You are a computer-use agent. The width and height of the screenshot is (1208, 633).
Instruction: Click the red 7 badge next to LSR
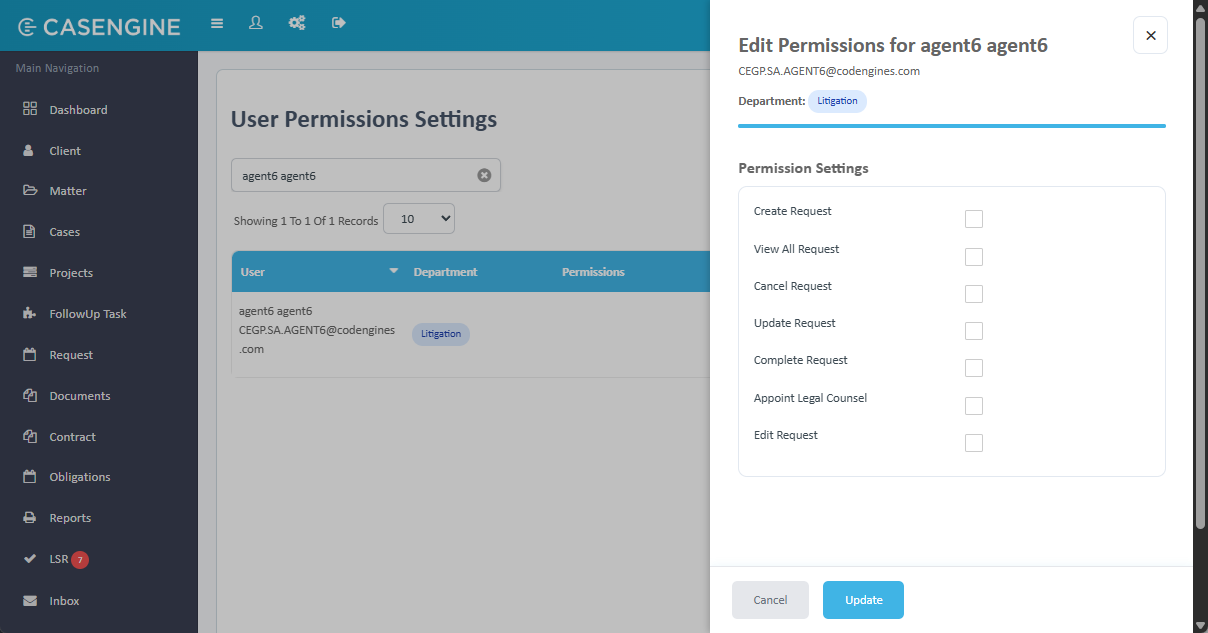80,559
